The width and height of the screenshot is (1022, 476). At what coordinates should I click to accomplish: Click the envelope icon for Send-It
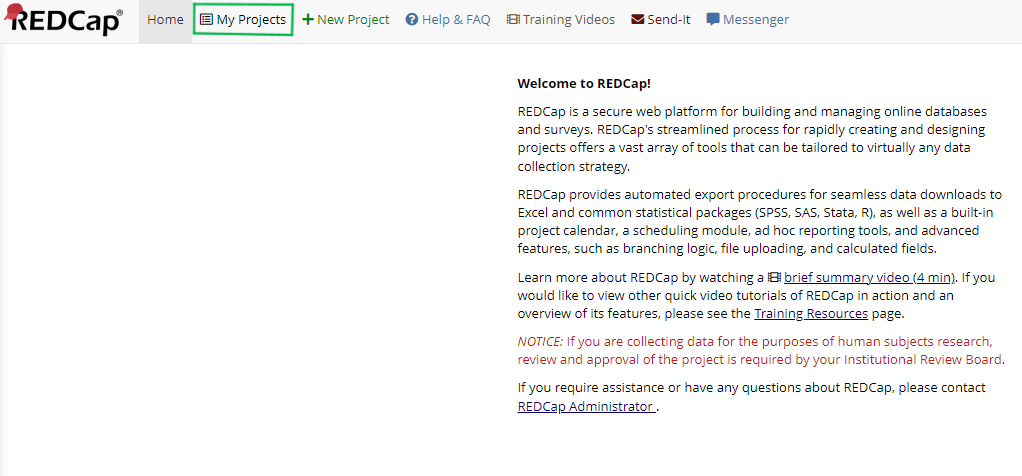pos(638,20)
